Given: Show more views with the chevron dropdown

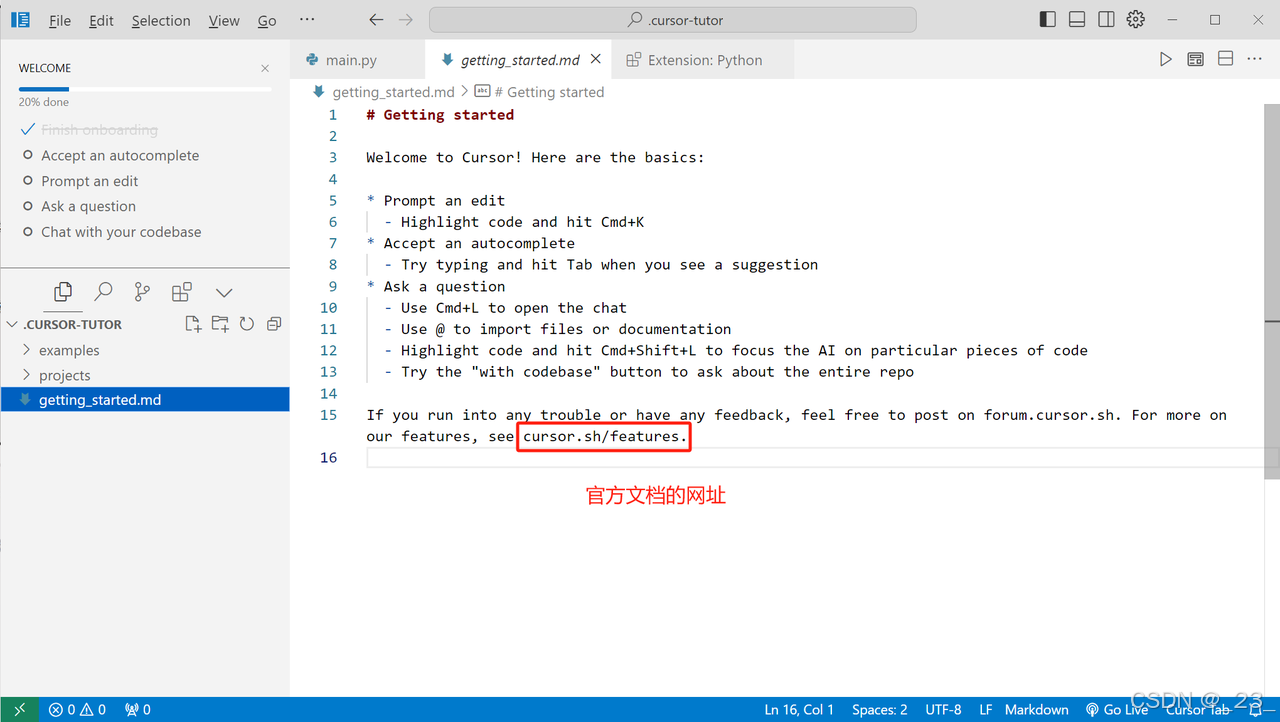Looking at the screenshot, I should point(224,292).
